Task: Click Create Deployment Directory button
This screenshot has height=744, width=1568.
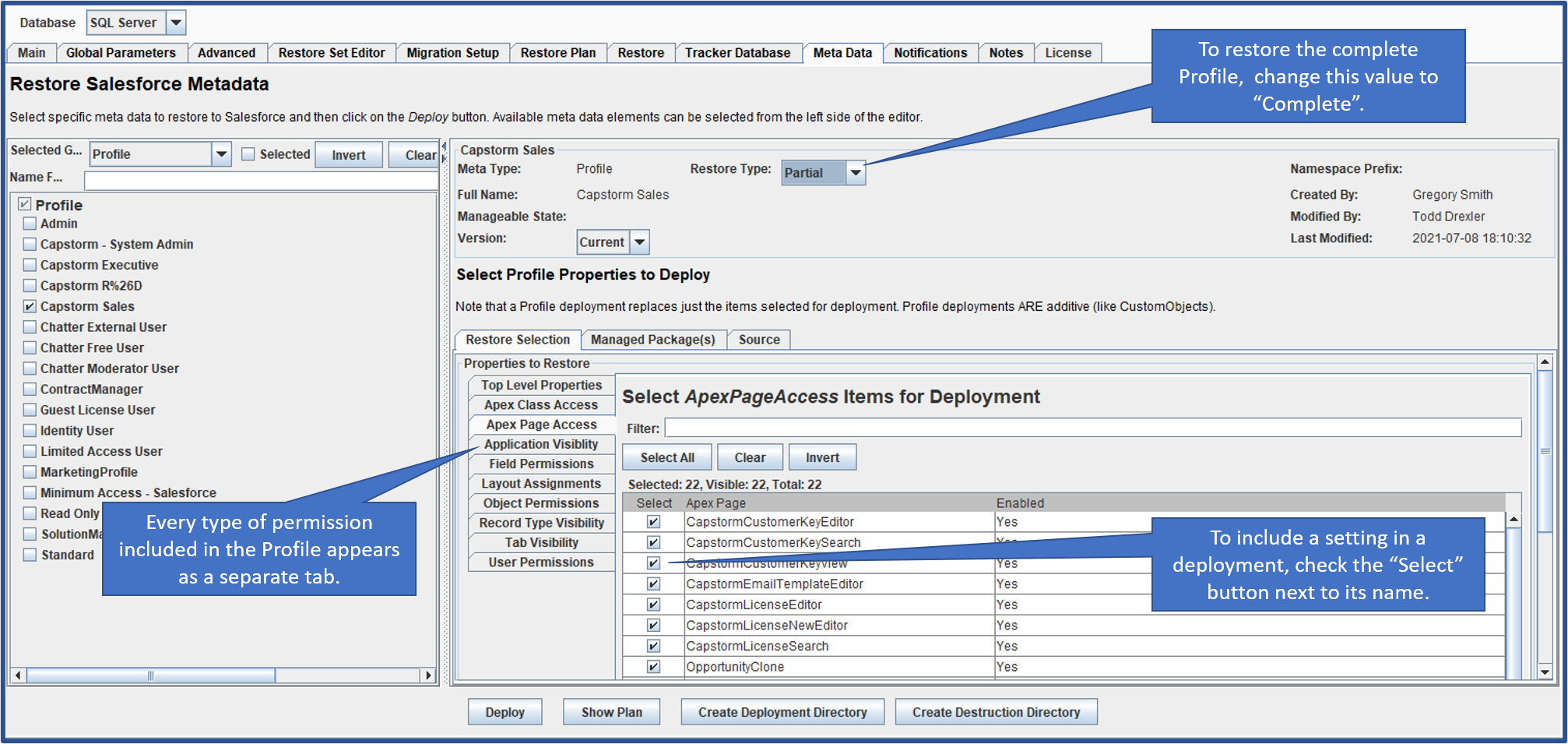Action: click(x=782, y=712)
